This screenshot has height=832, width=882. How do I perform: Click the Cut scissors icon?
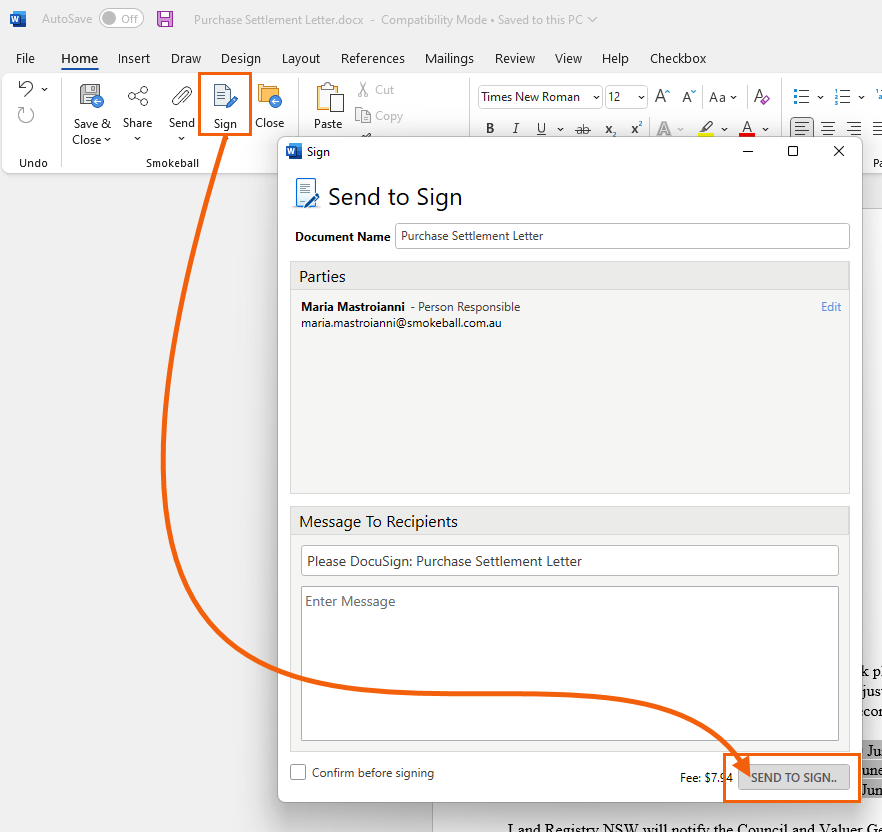point(363,89)
